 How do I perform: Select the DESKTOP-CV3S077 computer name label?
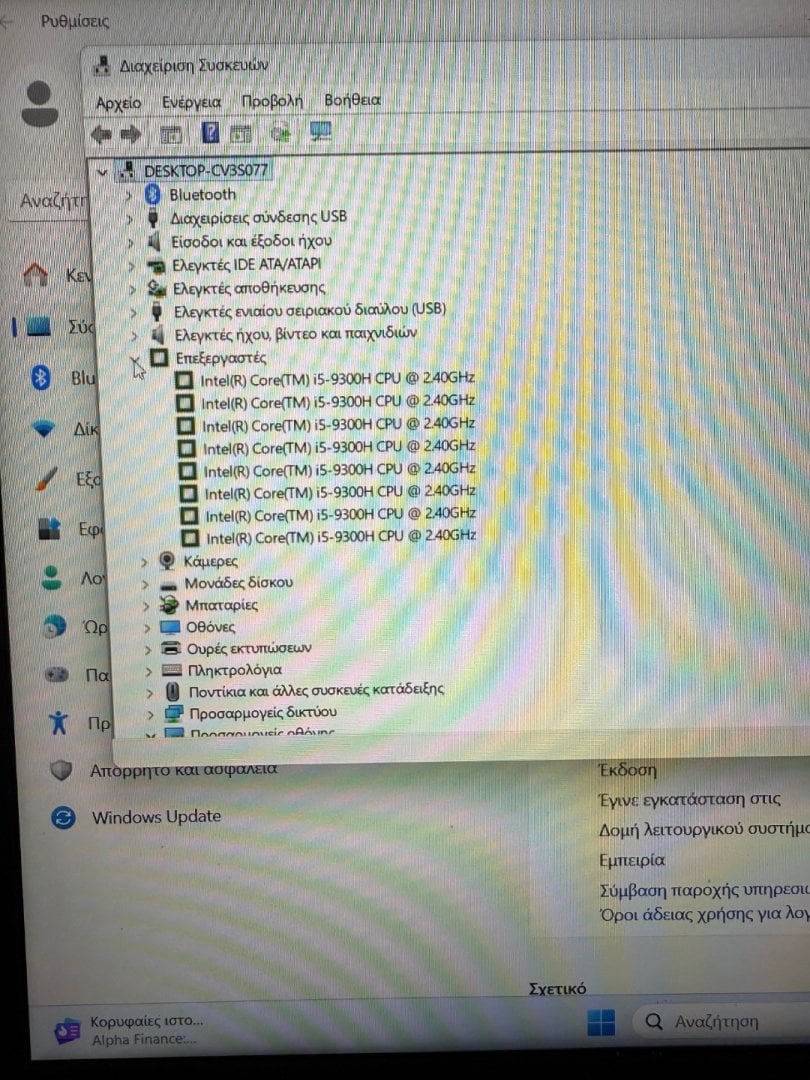[x=206, y=171]
